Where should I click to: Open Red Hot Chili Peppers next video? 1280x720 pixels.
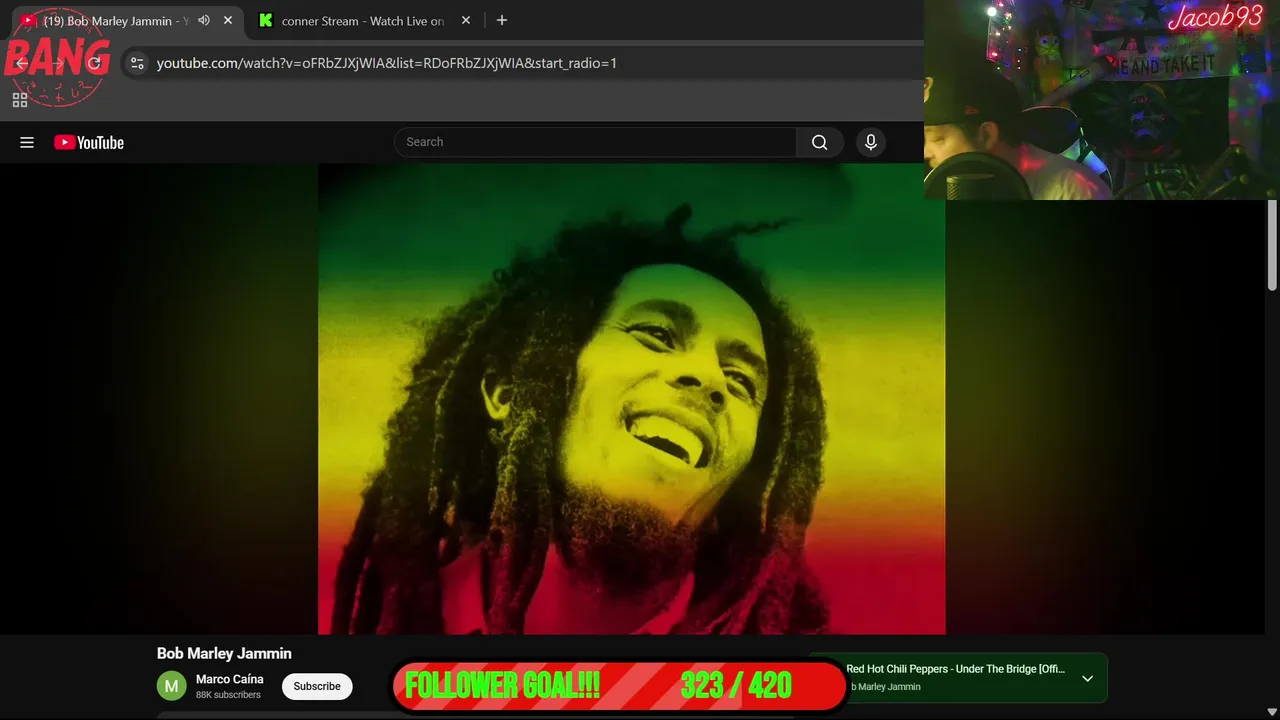[955, 669]
